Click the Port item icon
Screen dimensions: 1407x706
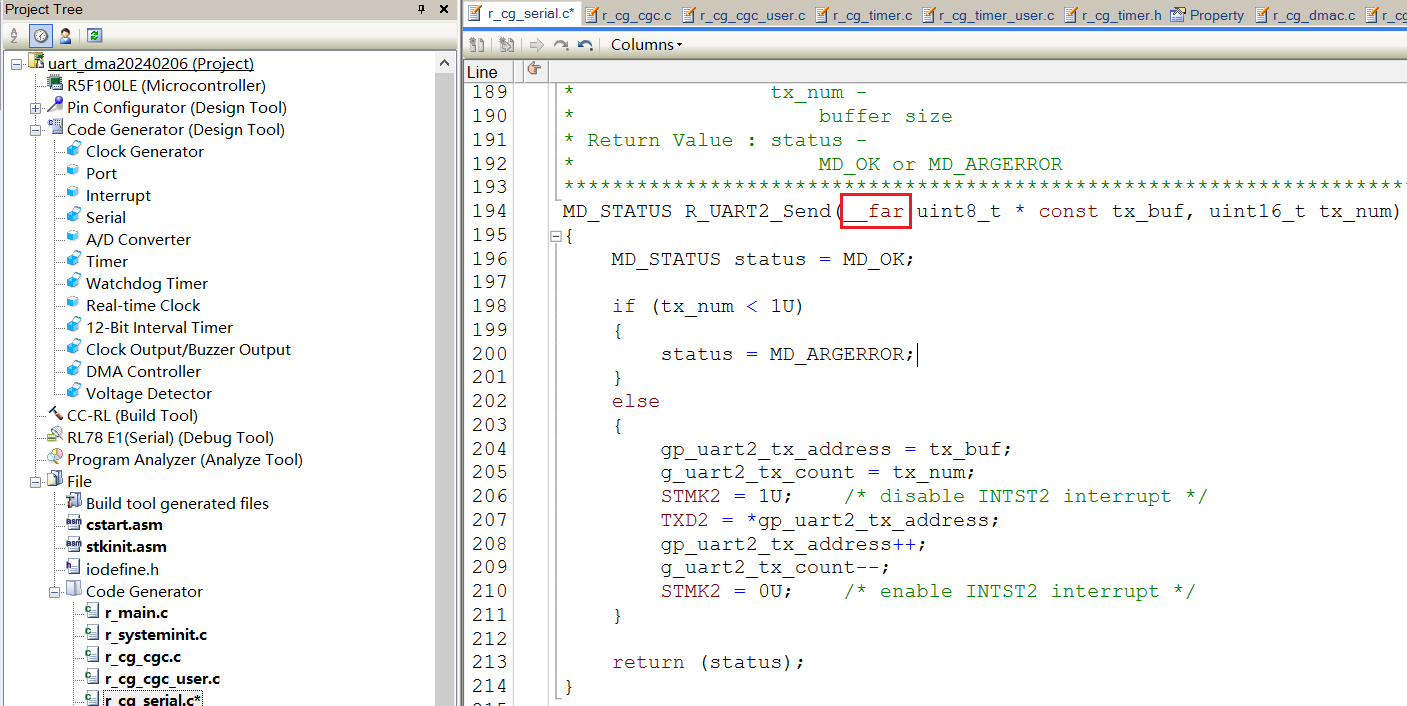pos(74,172)
